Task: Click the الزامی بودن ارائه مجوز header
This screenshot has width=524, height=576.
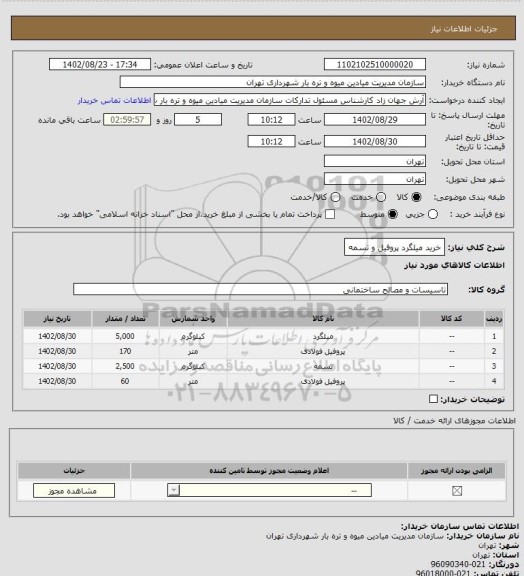Action: (456, 471)
